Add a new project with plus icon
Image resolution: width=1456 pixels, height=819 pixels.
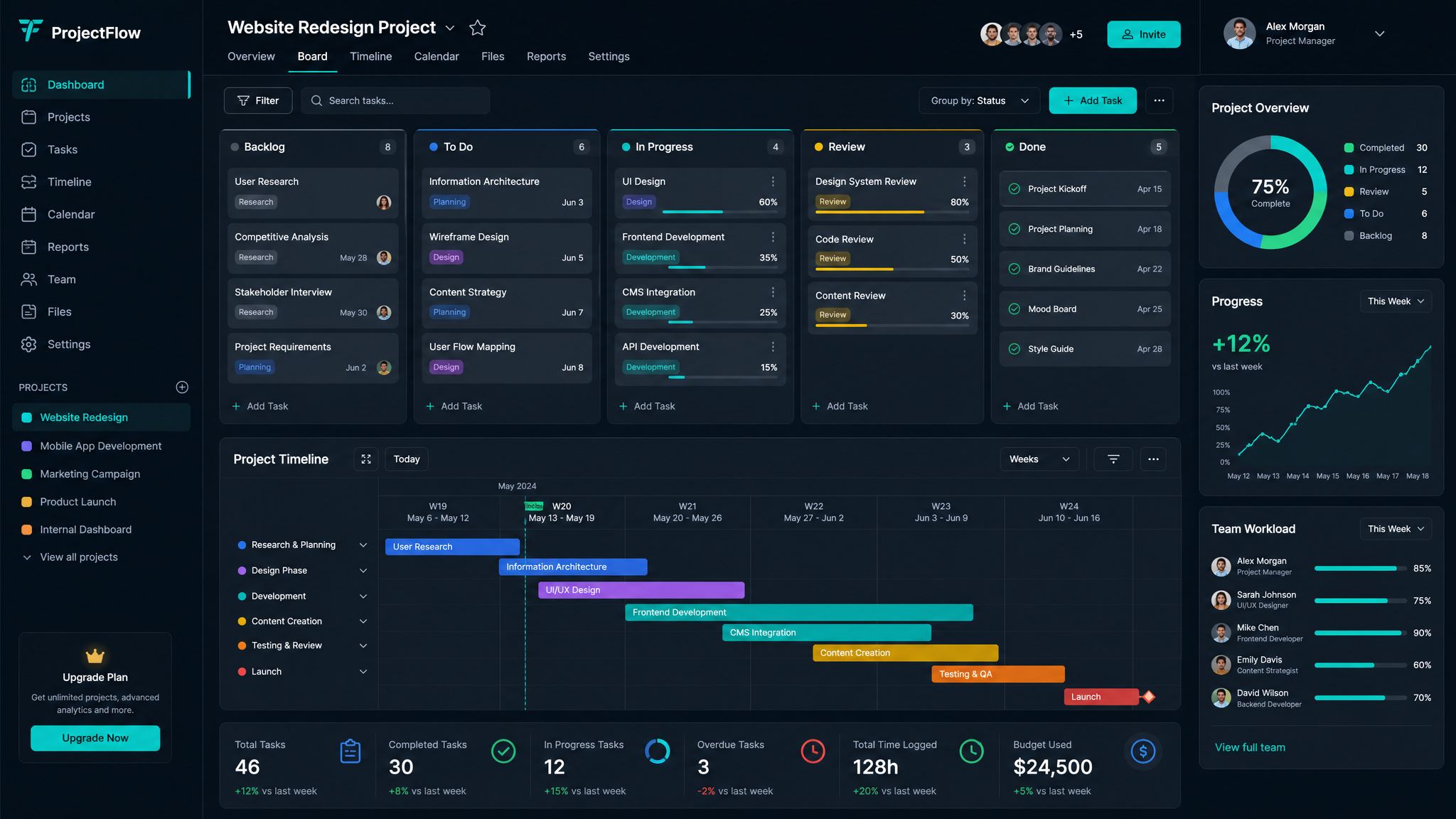[x=182, y=387]
